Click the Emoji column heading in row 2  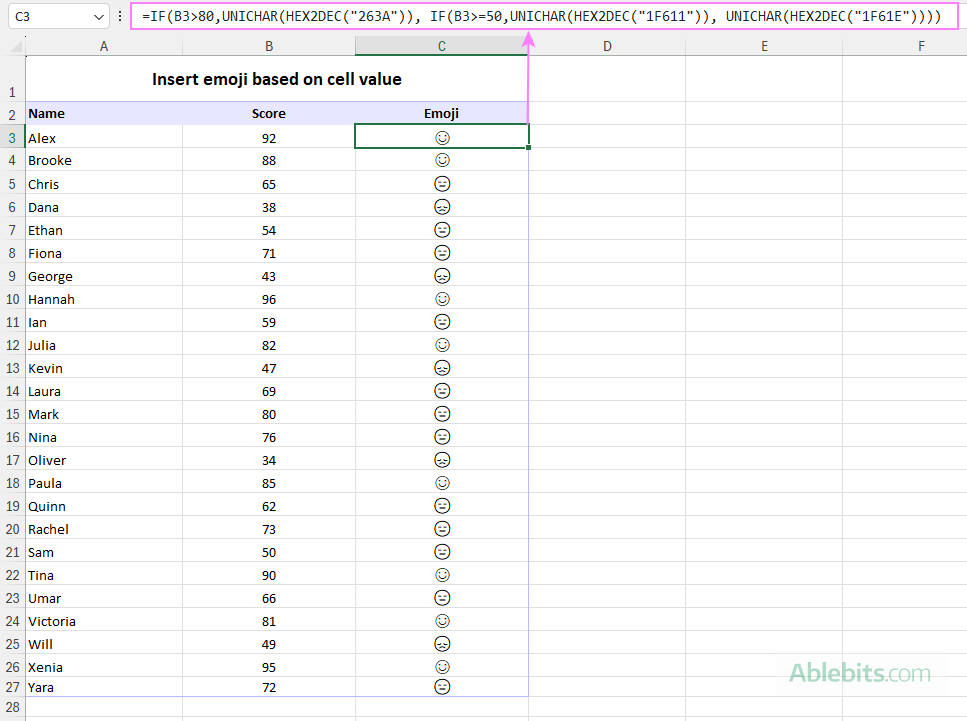click(x=441, y=113)
